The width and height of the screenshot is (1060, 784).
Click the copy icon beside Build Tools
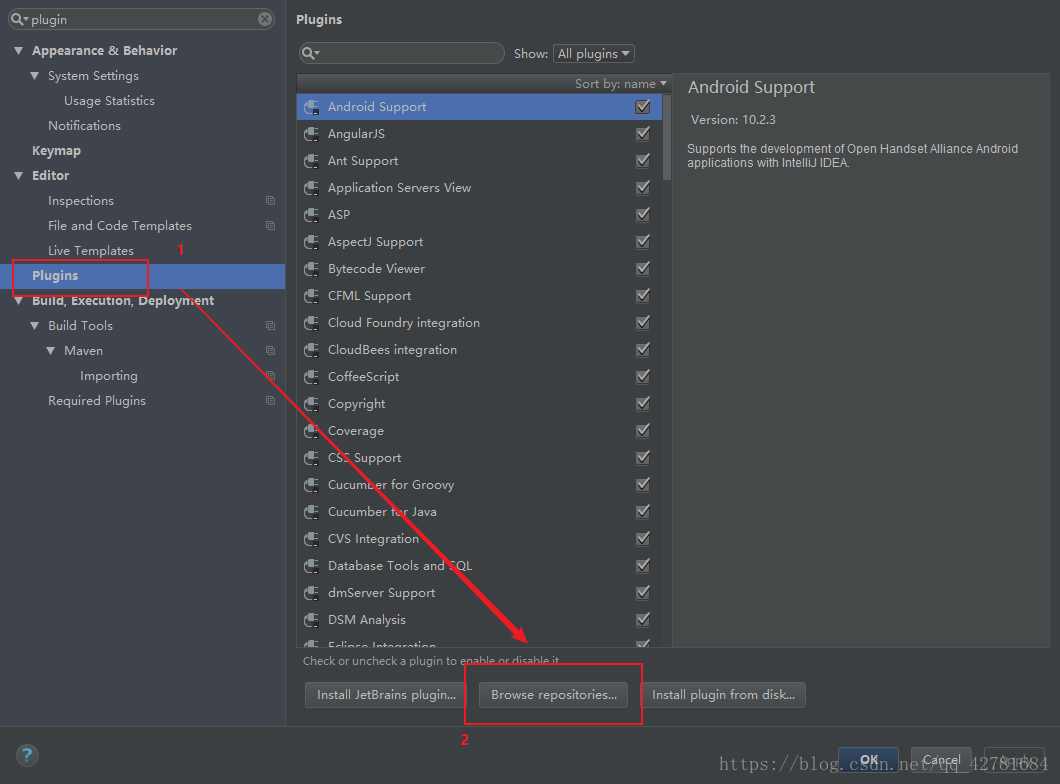click(x=270, y=326)
